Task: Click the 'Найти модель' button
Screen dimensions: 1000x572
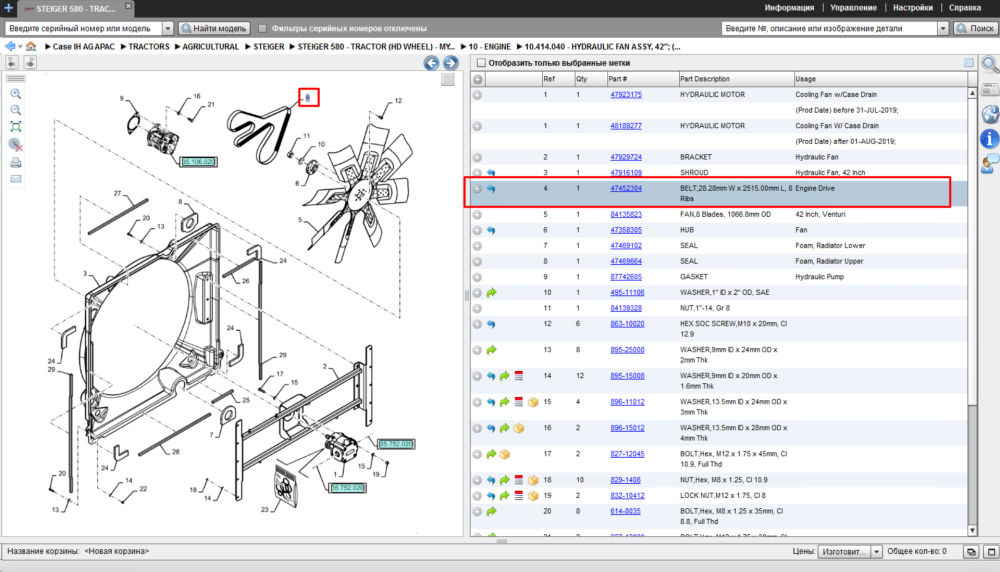Action: 214,28
